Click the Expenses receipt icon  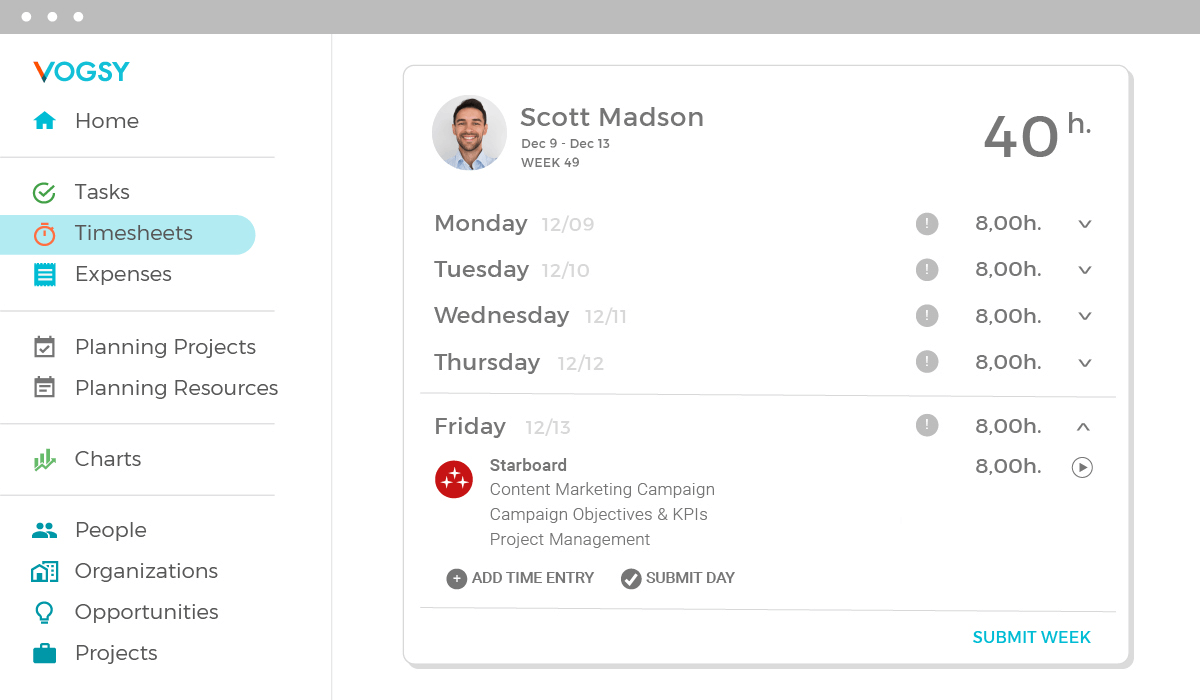[x=44, y=274]
